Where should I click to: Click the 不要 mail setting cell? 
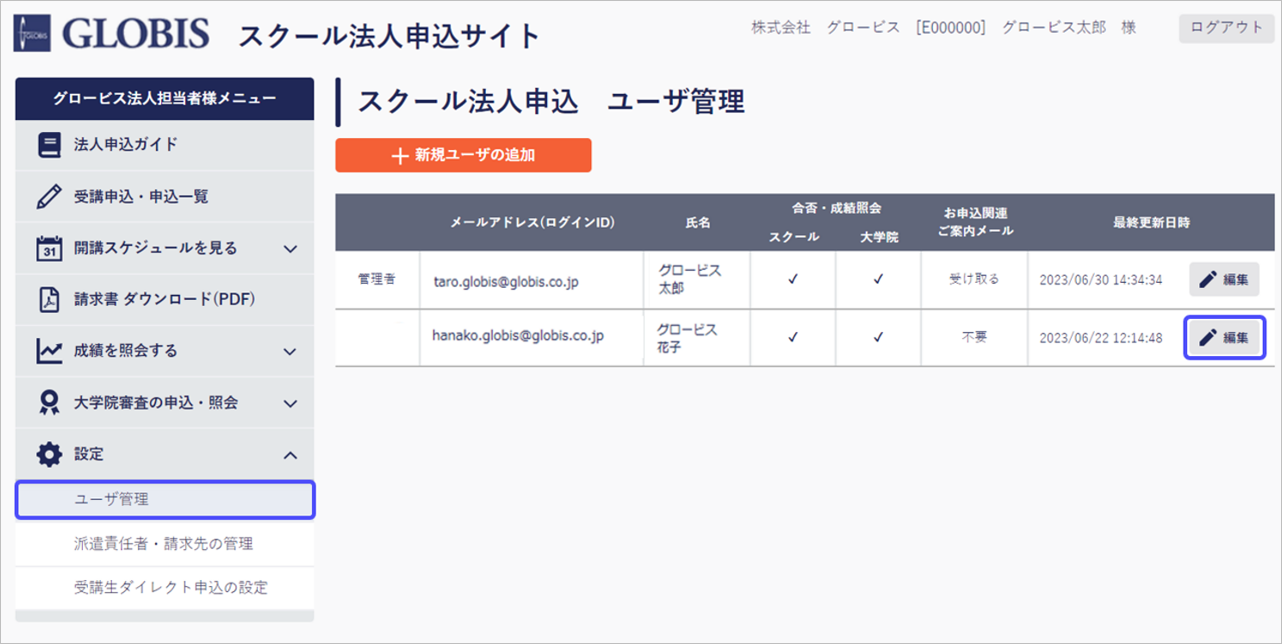click(x=974, y=338)
